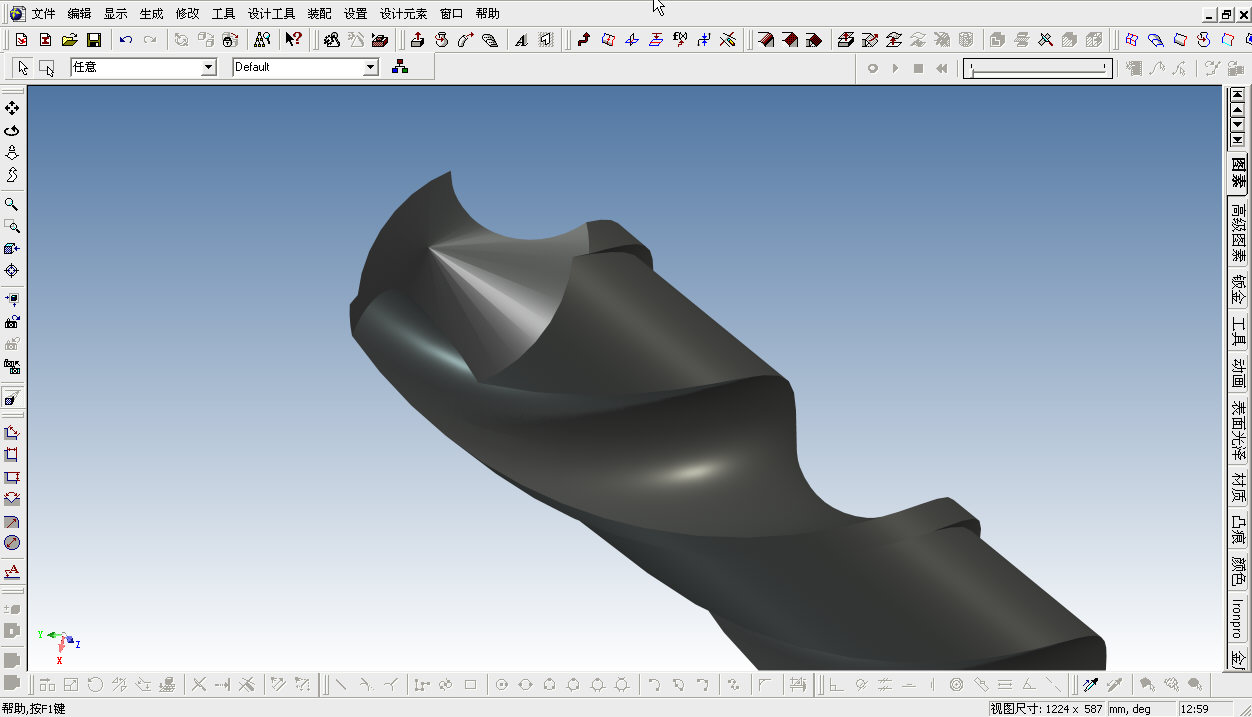
Task: Click the eyedropper tool in bottom toolbar
Action: pyautogui.click(x=1090, y=685)
